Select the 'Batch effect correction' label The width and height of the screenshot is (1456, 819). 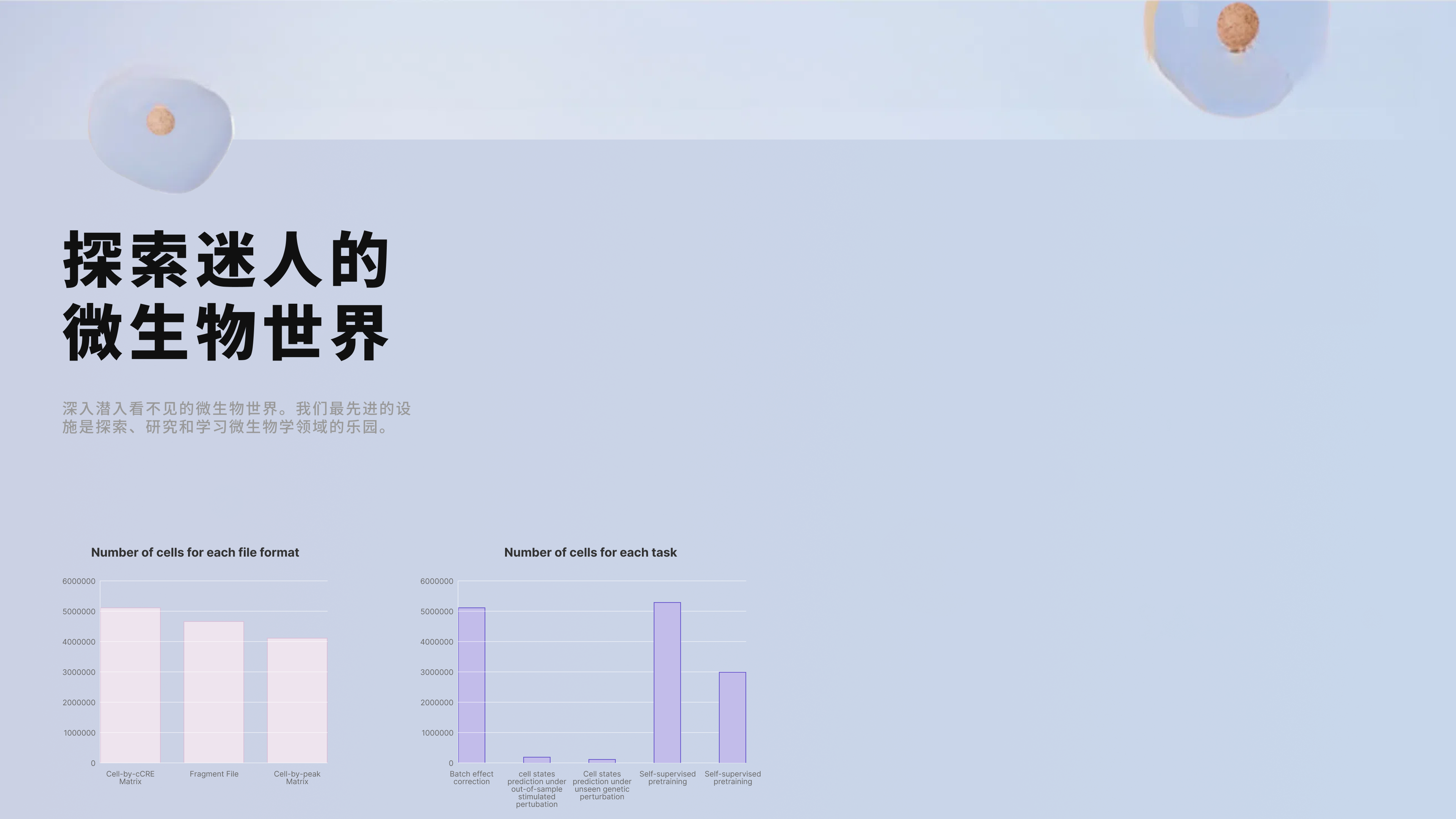(471, 778)
